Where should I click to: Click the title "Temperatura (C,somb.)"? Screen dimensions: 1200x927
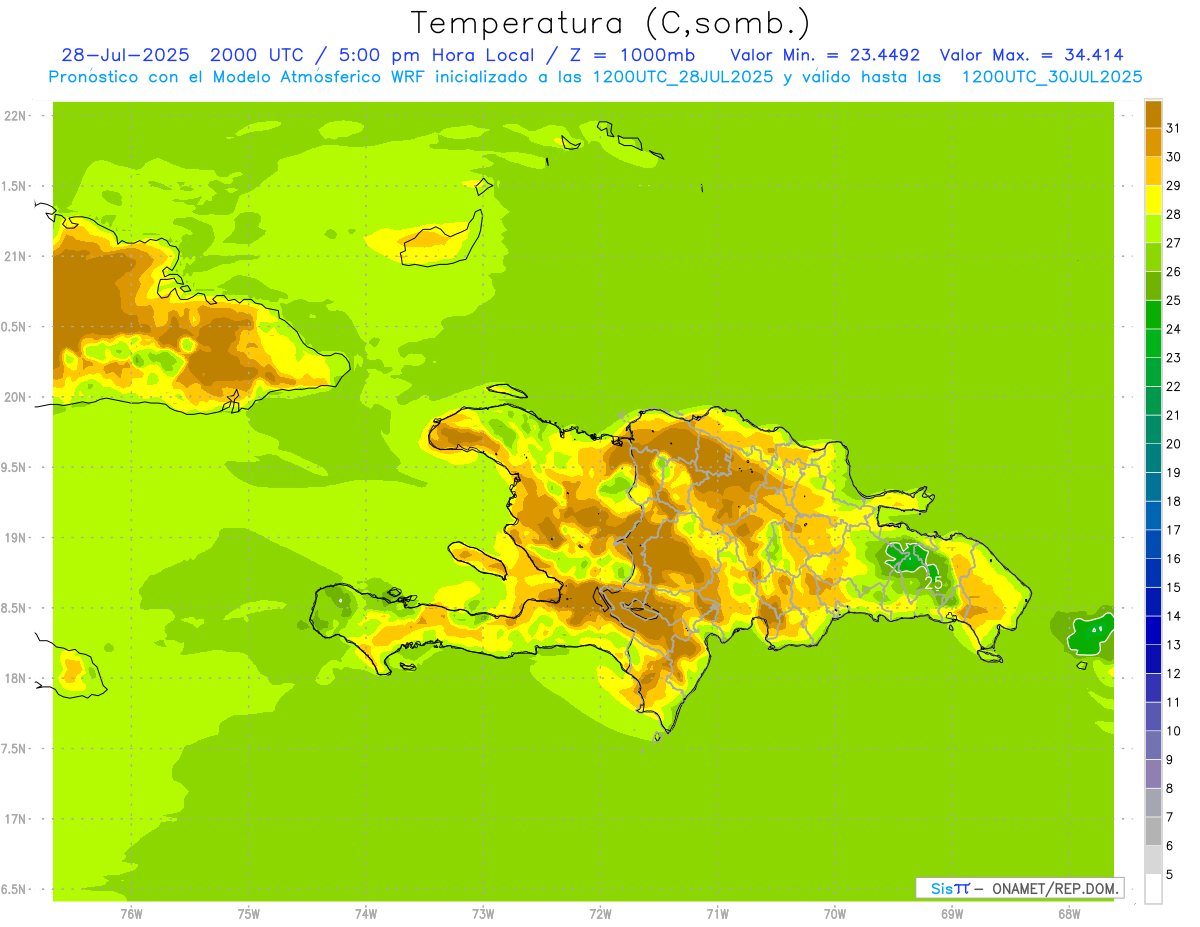(611, 23)
